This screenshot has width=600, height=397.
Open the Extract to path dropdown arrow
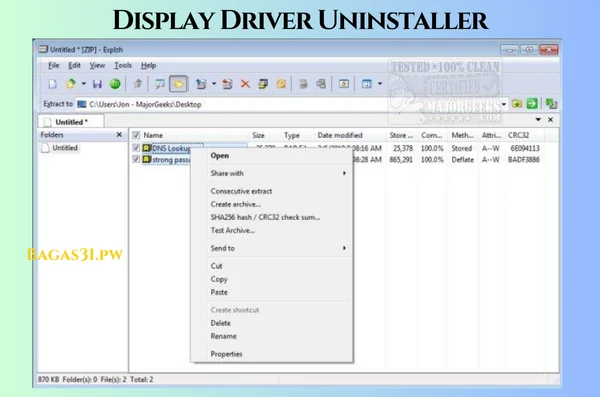coord(504,104)
